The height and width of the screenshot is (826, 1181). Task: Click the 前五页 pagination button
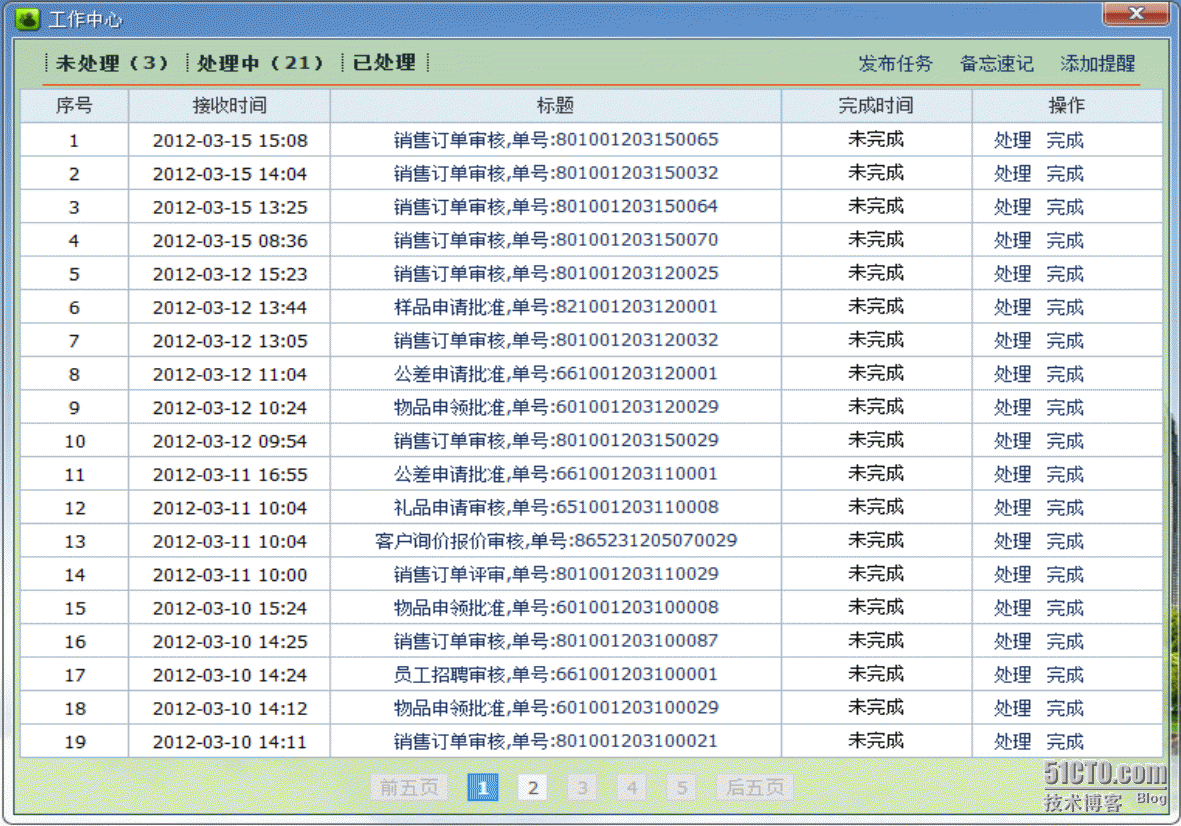click(409, 788)
